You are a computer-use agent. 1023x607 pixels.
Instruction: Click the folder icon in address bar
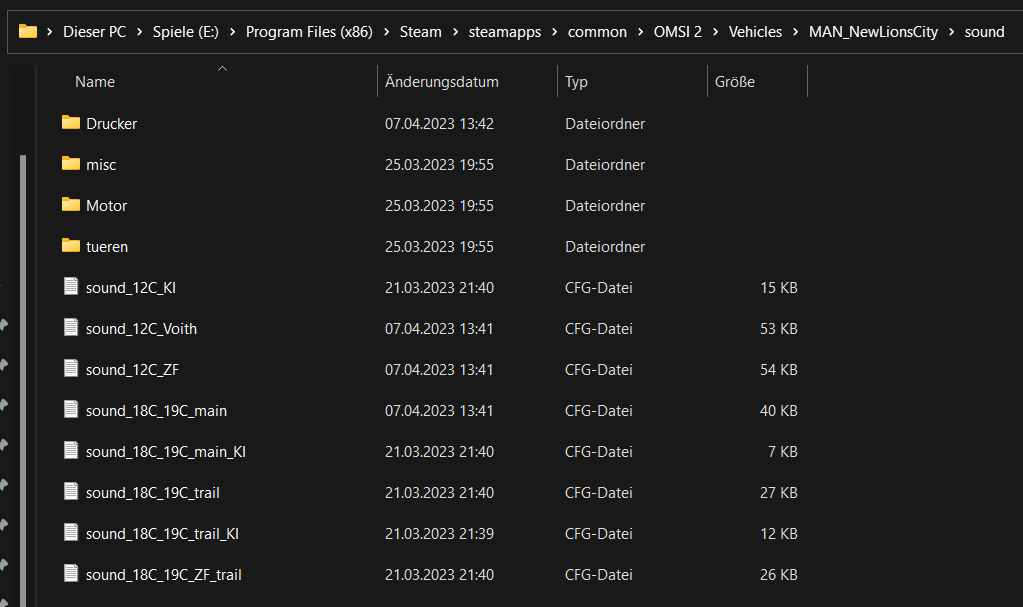click(x=28, y=31)
